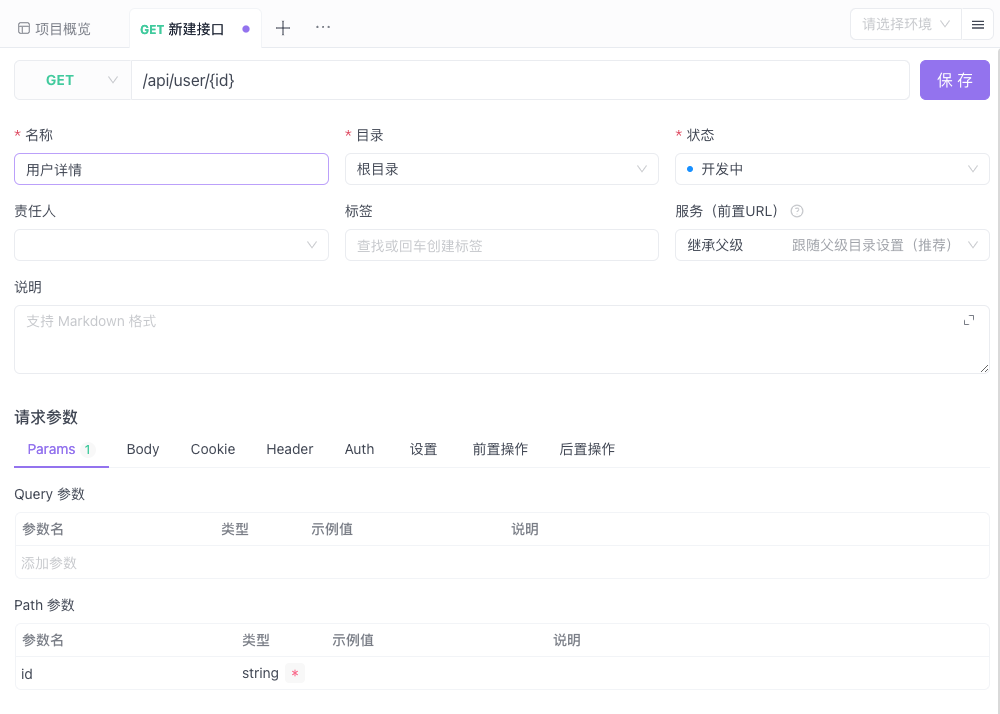Open the 责任人 assignee selector

pos(170,244)
